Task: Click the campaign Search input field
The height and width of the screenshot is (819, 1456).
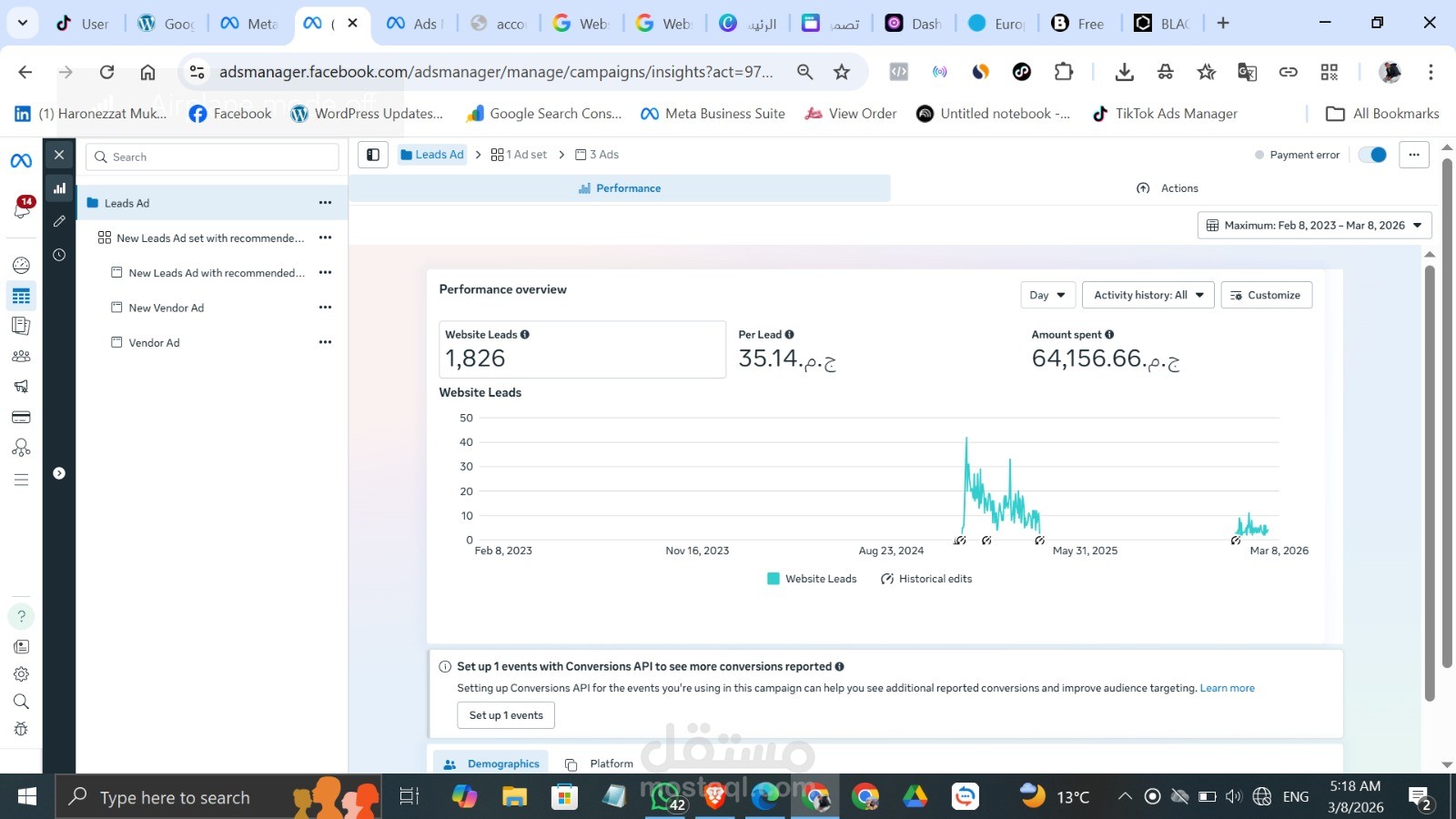Action: [x=213, y=157]
